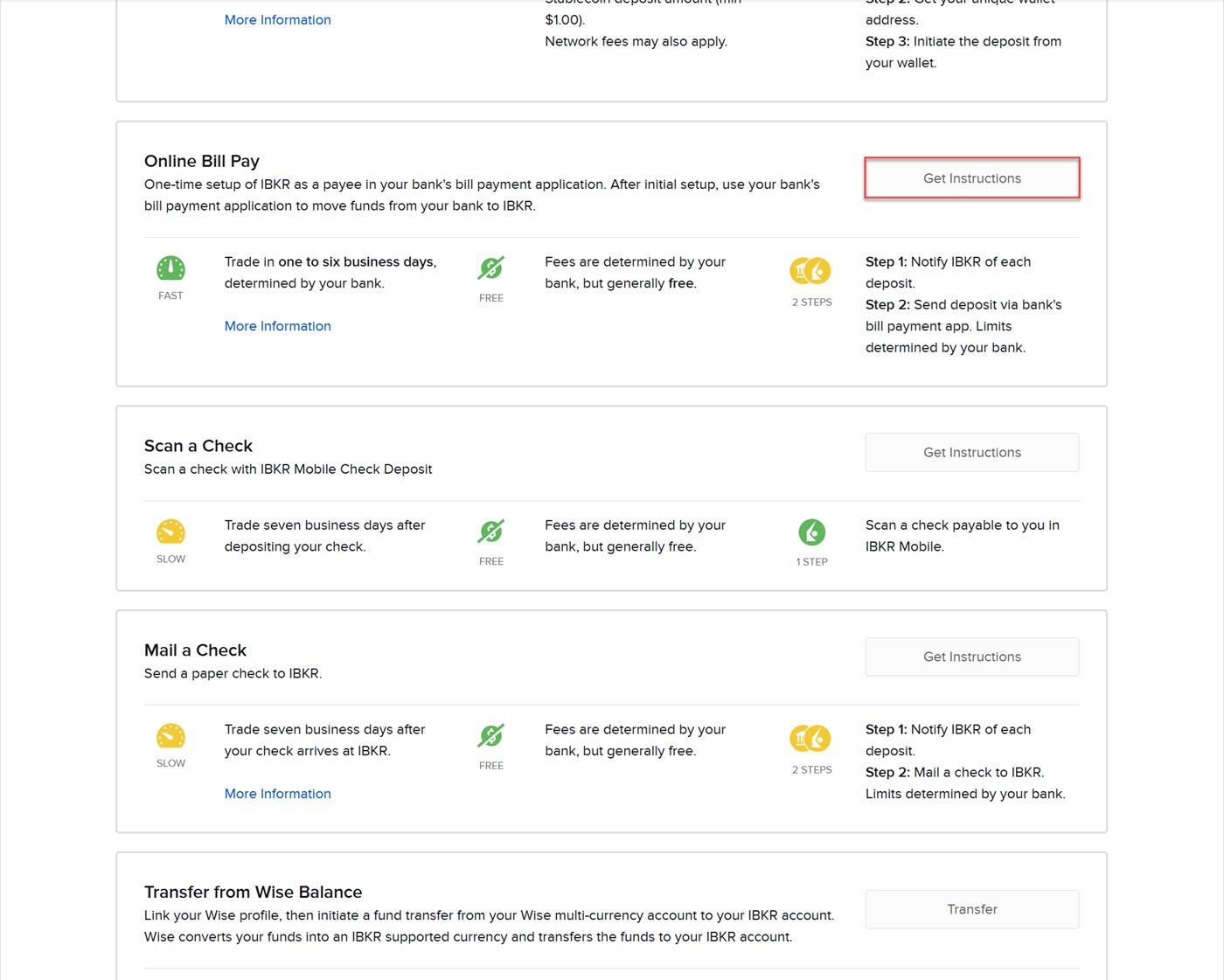Get Instructions for Scan a Check

(971, 453)
